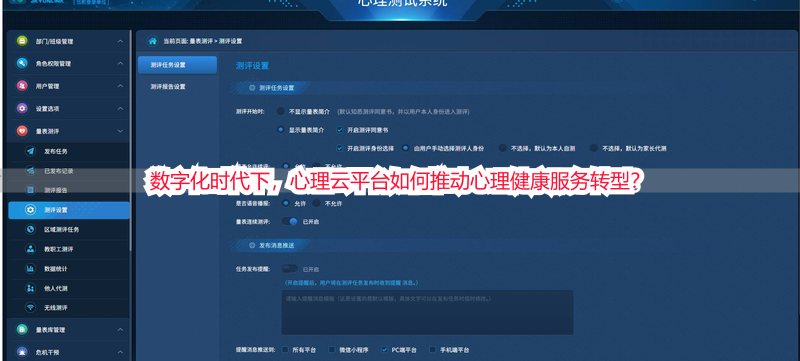800x361 pixels.
Task: Click the 量表库管理 document icon
Action: [x=21, y=329]
